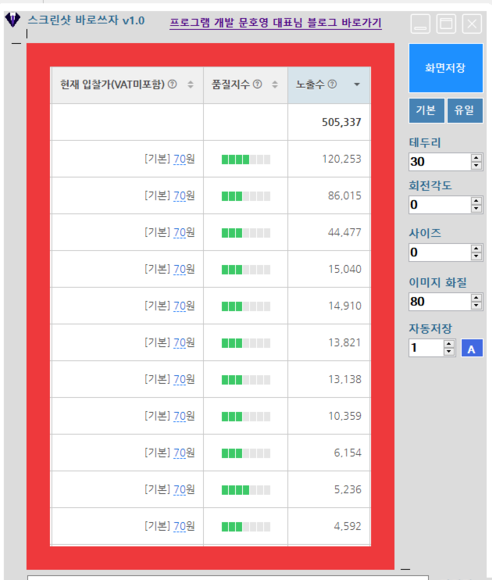Sort by 품질지수 column arrows
This screenshot has height=580, width=492.
click(275, 84)
